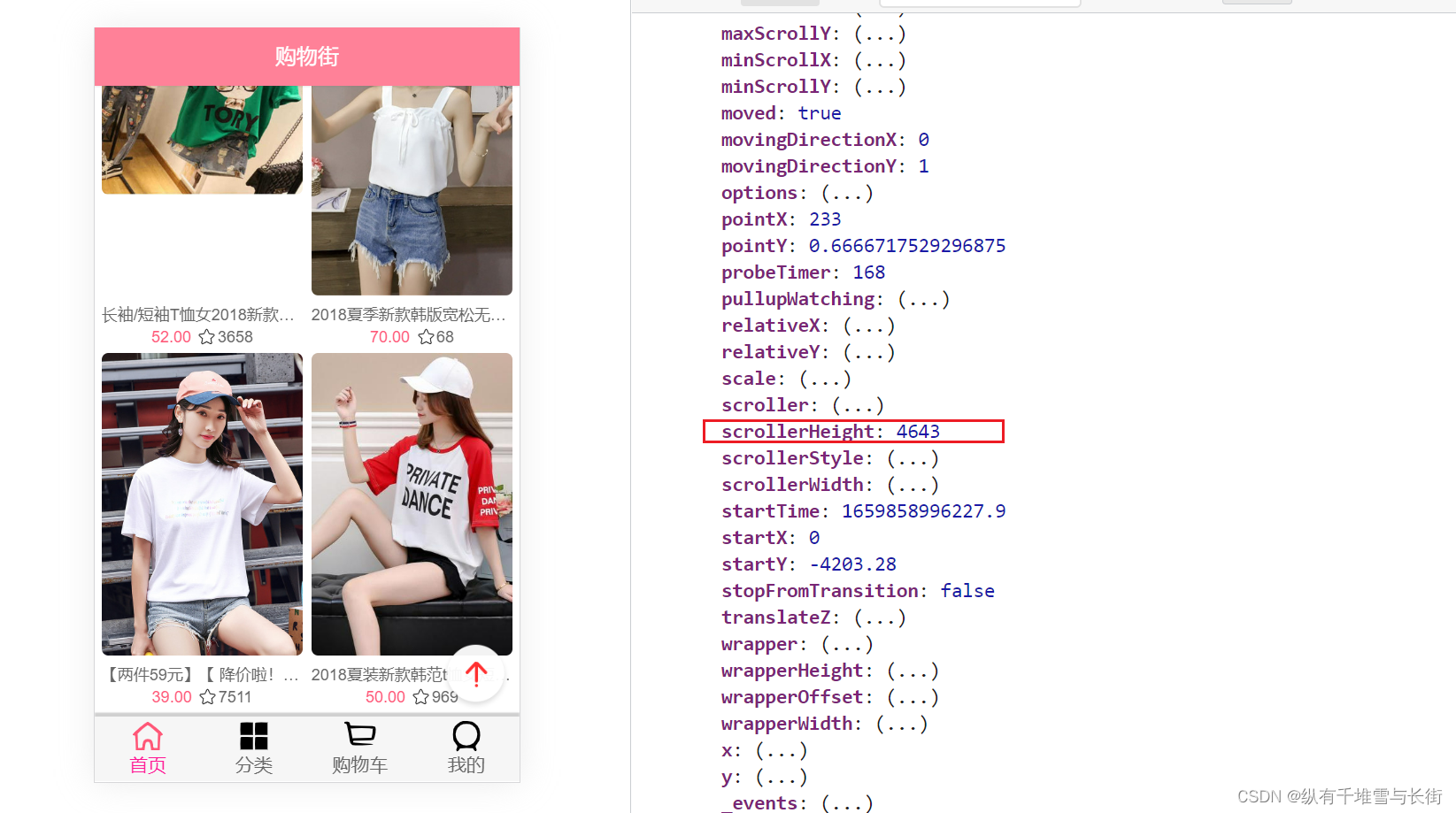Expand the wrapper (...) getter value

click(x=847, y=644)
